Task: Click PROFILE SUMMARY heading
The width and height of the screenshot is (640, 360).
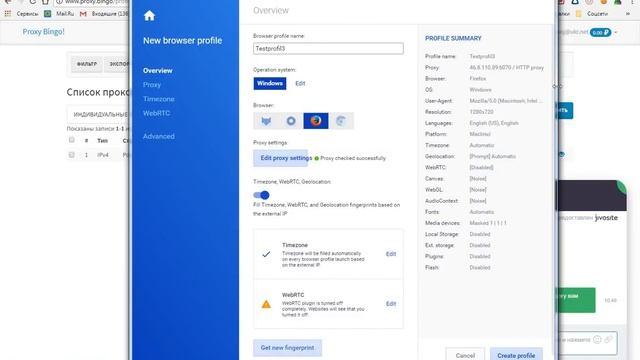Action: point(453,38)
